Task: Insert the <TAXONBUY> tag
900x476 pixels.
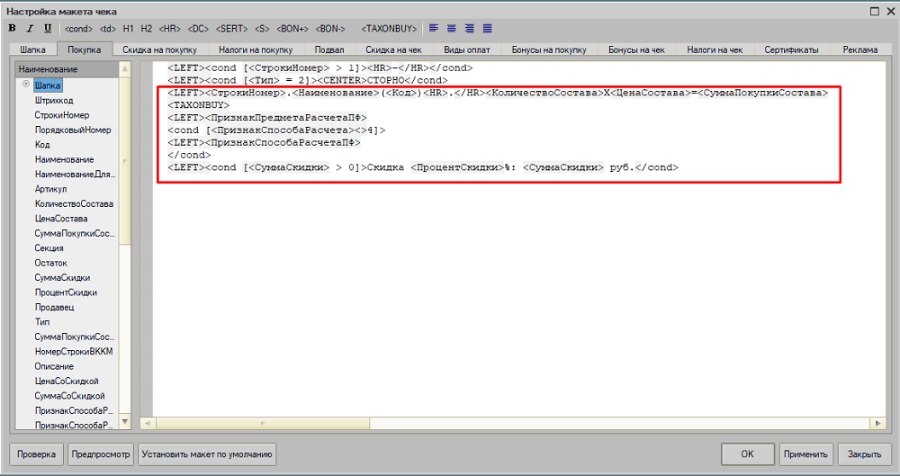Action: [389, 28]
